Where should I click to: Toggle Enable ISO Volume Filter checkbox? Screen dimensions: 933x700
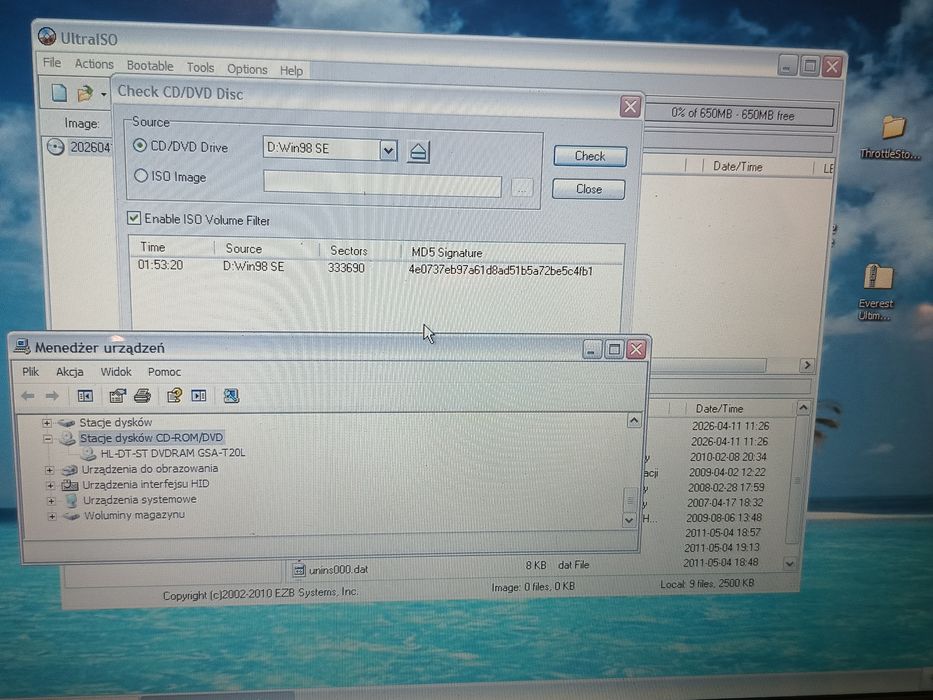pyautogui.click(x=134, y=218)
